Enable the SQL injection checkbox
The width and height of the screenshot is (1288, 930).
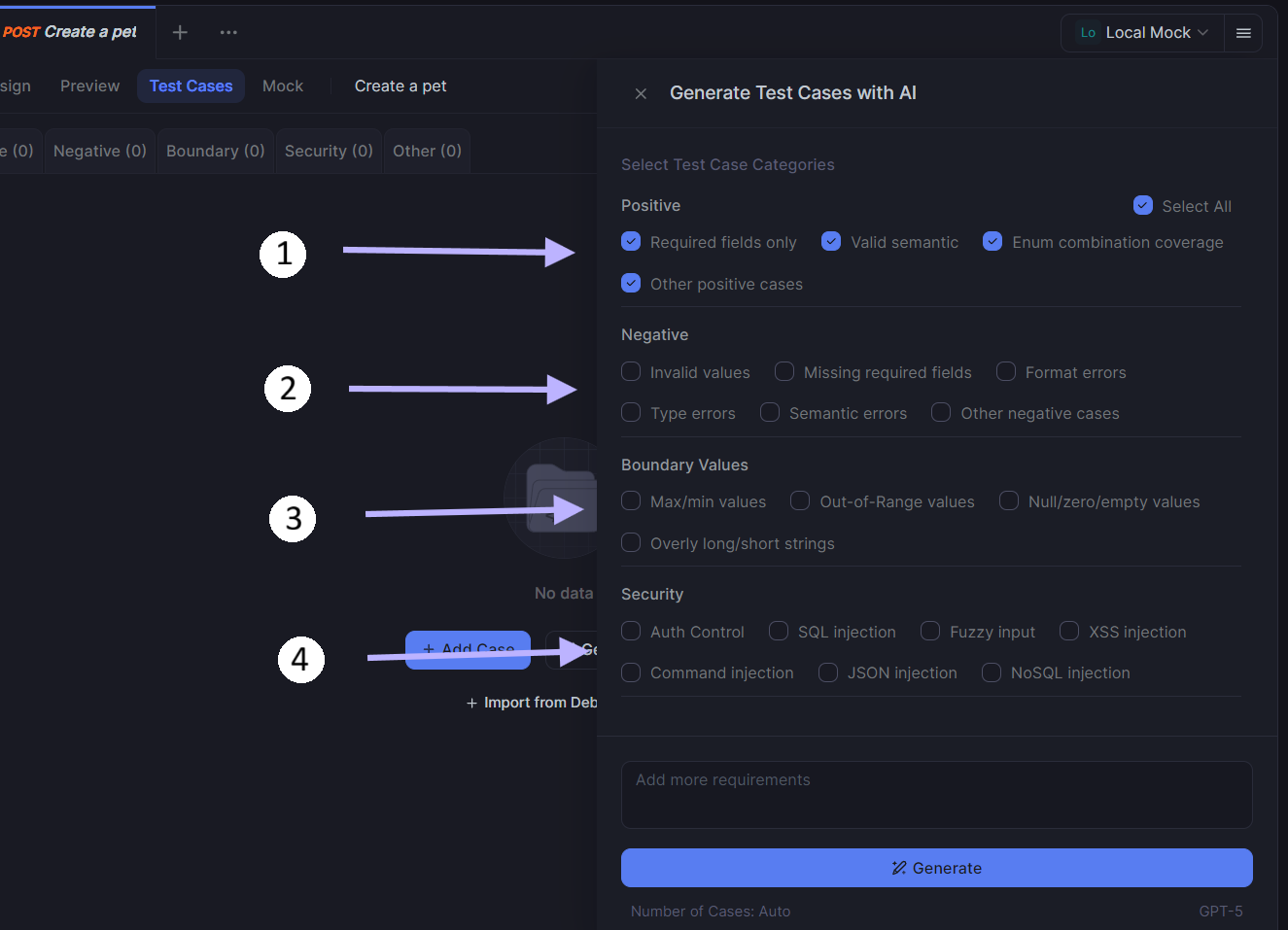coord(779,632)
